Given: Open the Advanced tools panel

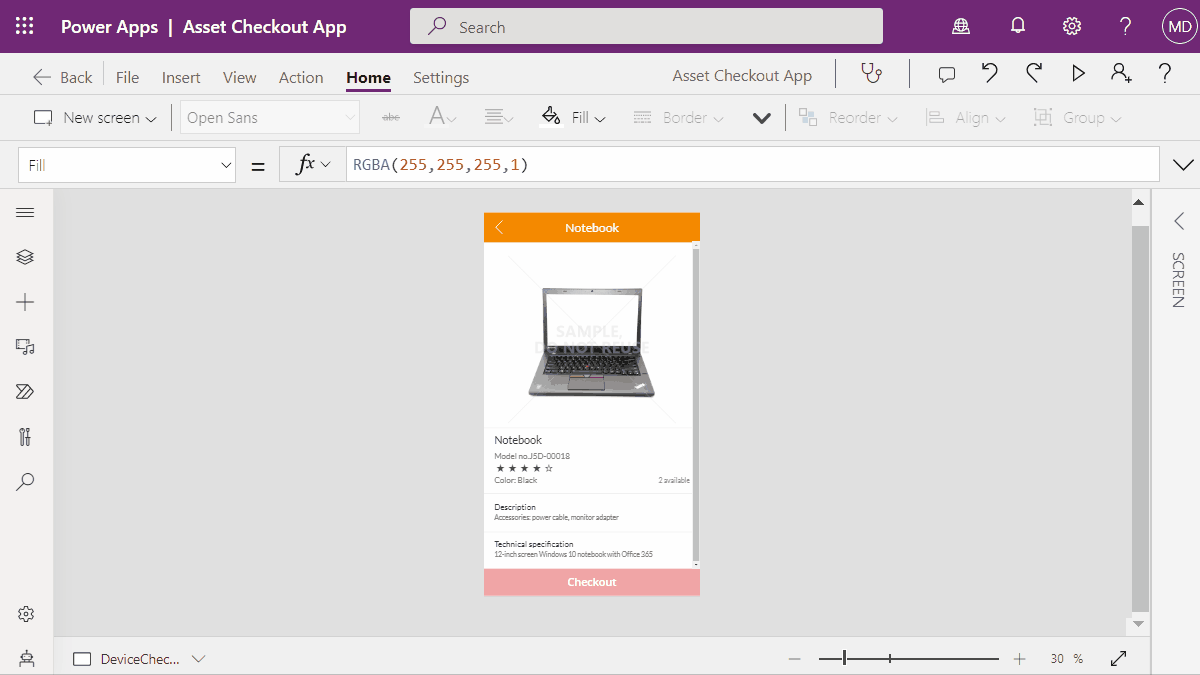Looking at the screenshot, I should (25, 437).
